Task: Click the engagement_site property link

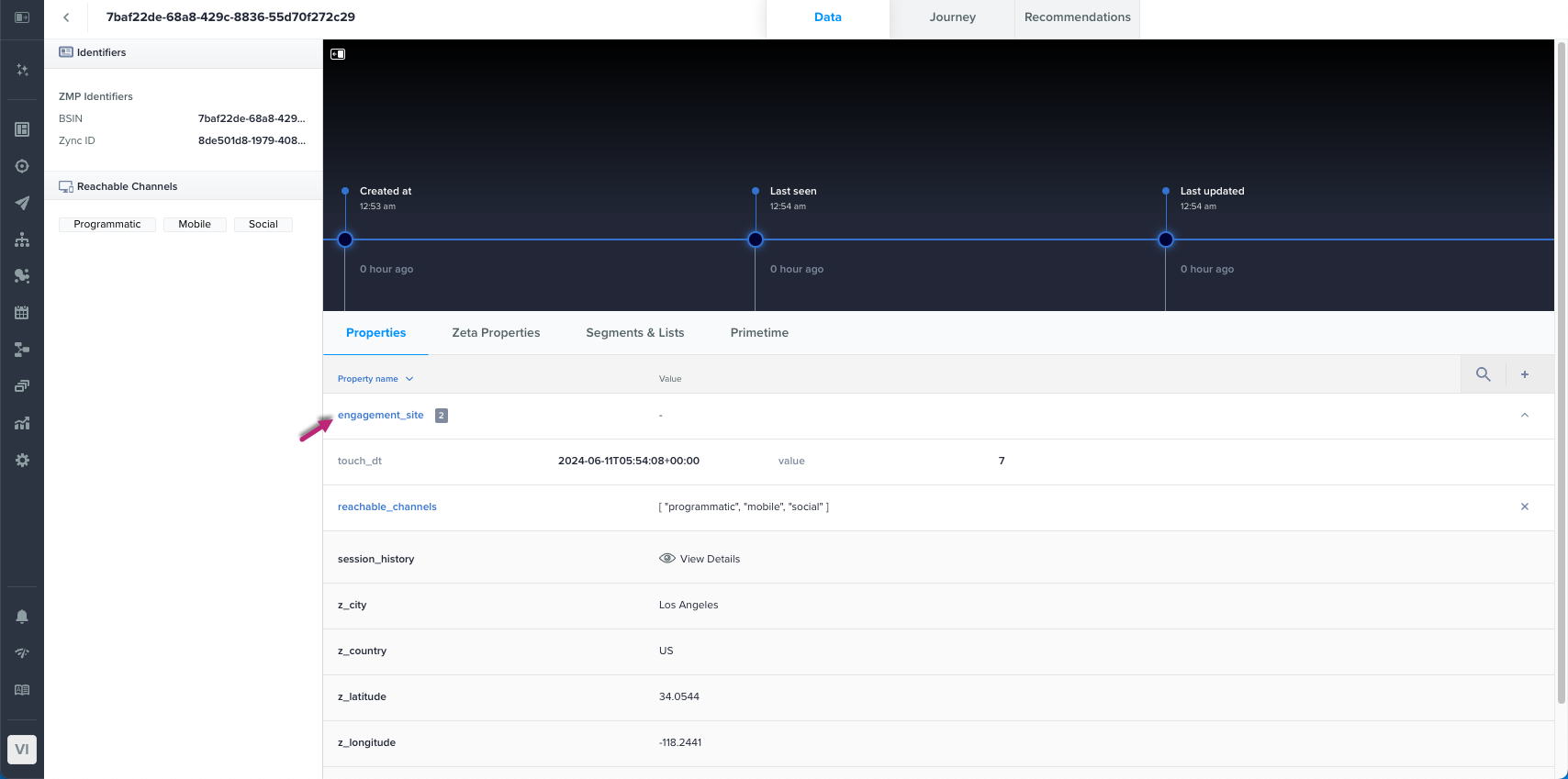Action: point(380,416)
